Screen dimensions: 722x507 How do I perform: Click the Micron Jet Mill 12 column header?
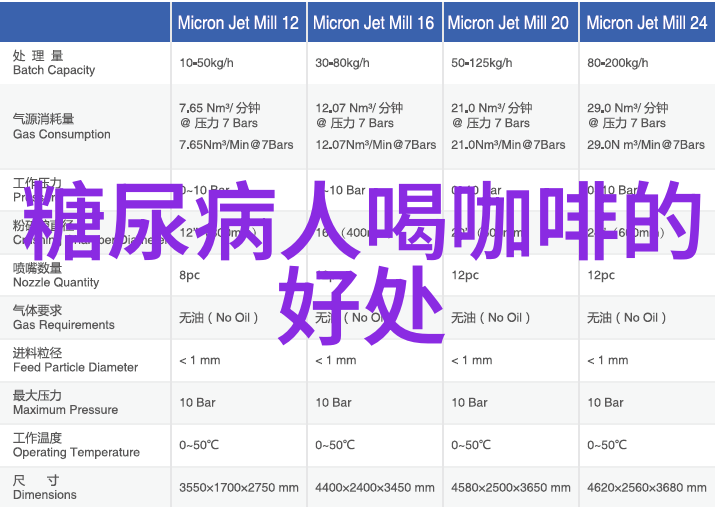click(239, 23)
